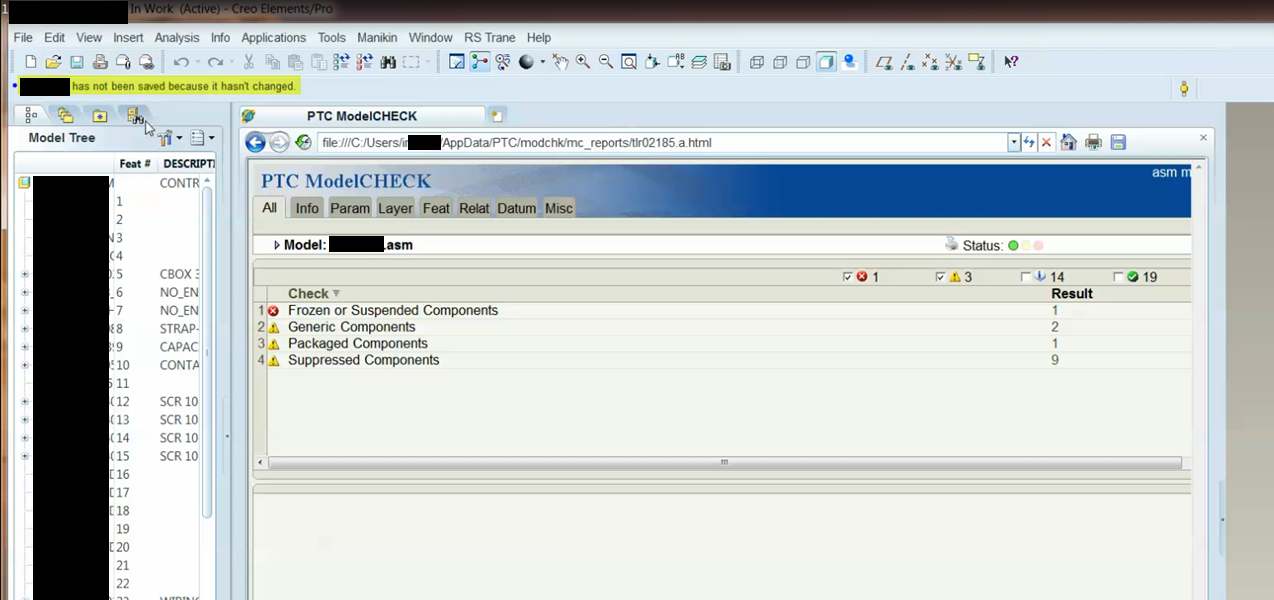Click the traffic light regeneration status icon
1274x600 pixels.
point(1184,89)
